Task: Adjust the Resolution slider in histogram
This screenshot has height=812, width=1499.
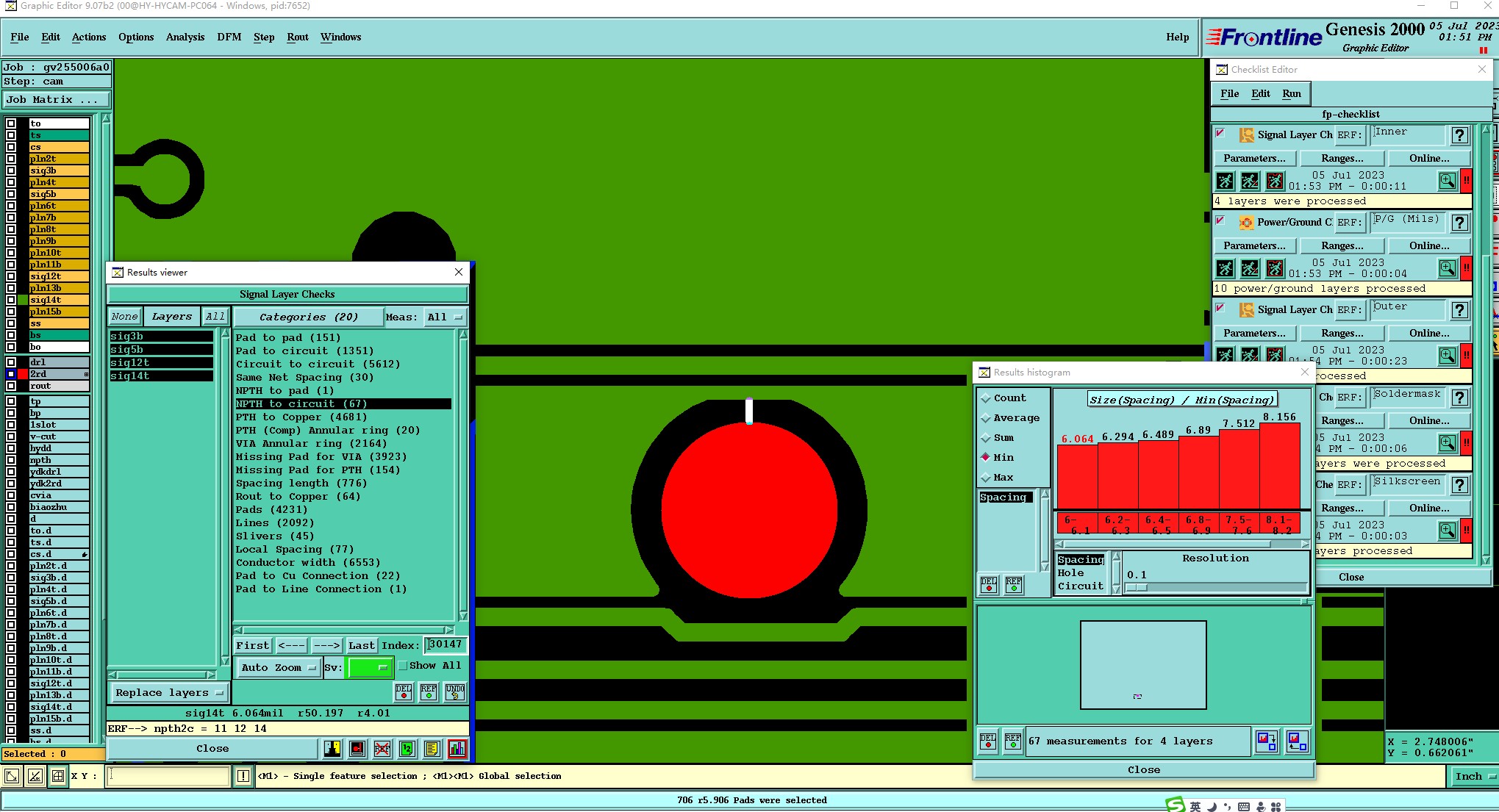Action: (x=1137, y=588)
